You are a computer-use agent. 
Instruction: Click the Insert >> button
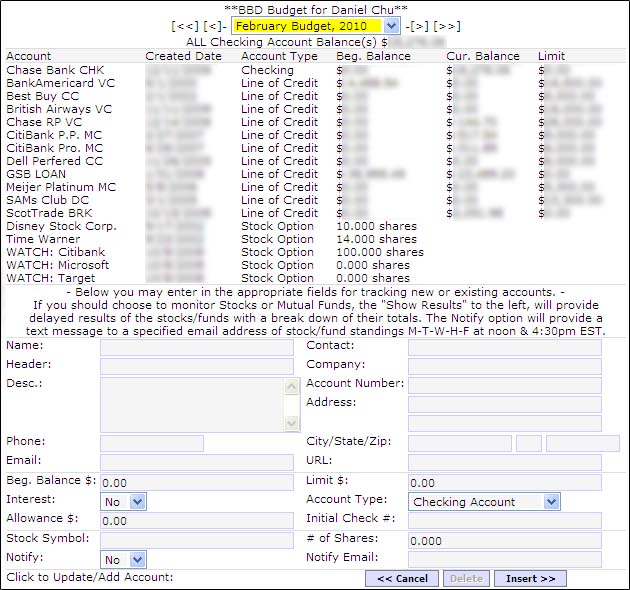(x=530, y=578)
